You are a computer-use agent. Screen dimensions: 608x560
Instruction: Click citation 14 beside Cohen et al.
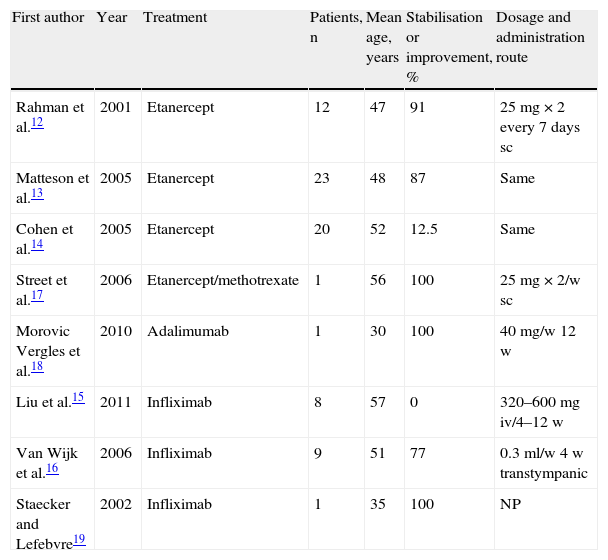coord(35,246)
